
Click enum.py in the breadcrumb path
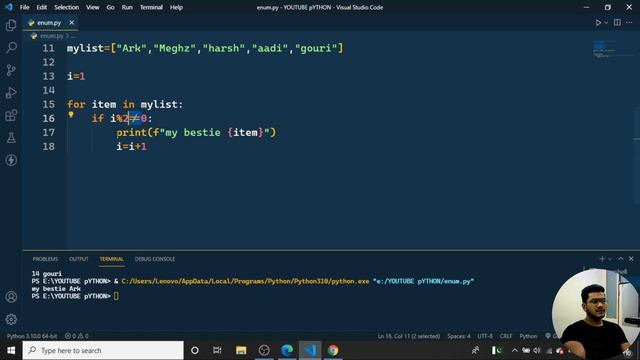tap(51, 36)
